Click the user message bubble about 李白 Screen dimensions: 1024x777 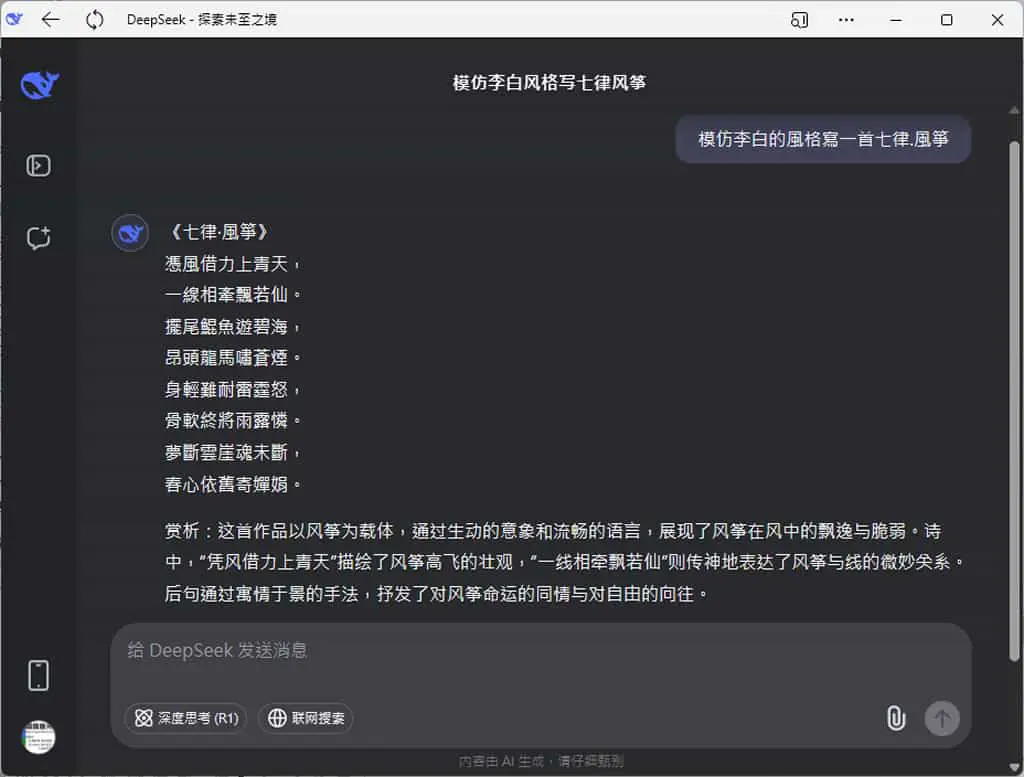[x=823, y=139]
